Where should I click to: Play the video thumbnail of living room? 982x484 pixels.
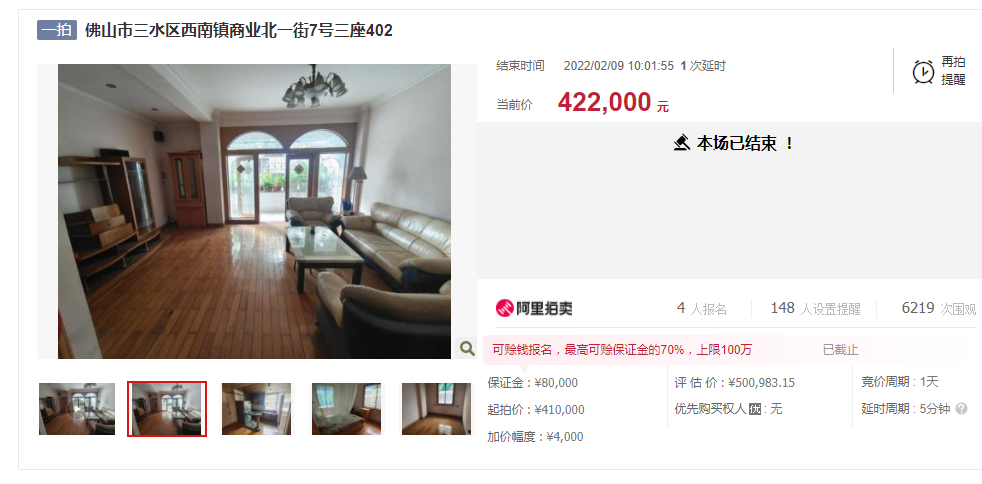pyautogui.click(x=77, y=409)
